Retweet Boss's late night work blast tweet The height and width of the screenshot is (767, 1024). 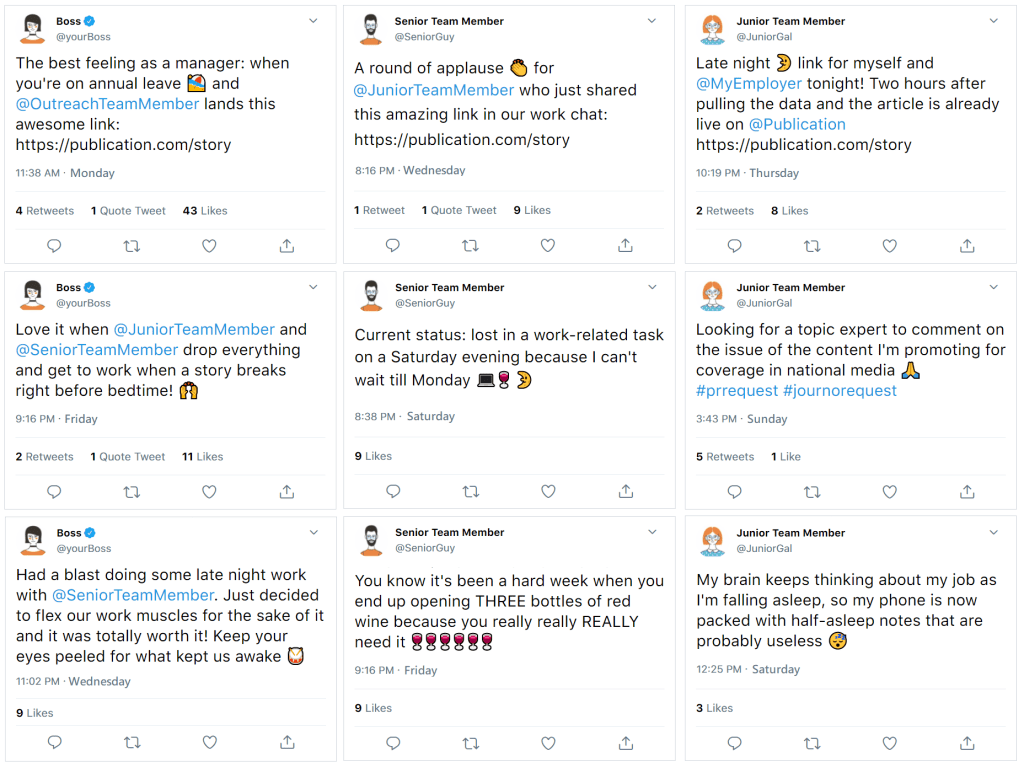[x=131, y=742]
